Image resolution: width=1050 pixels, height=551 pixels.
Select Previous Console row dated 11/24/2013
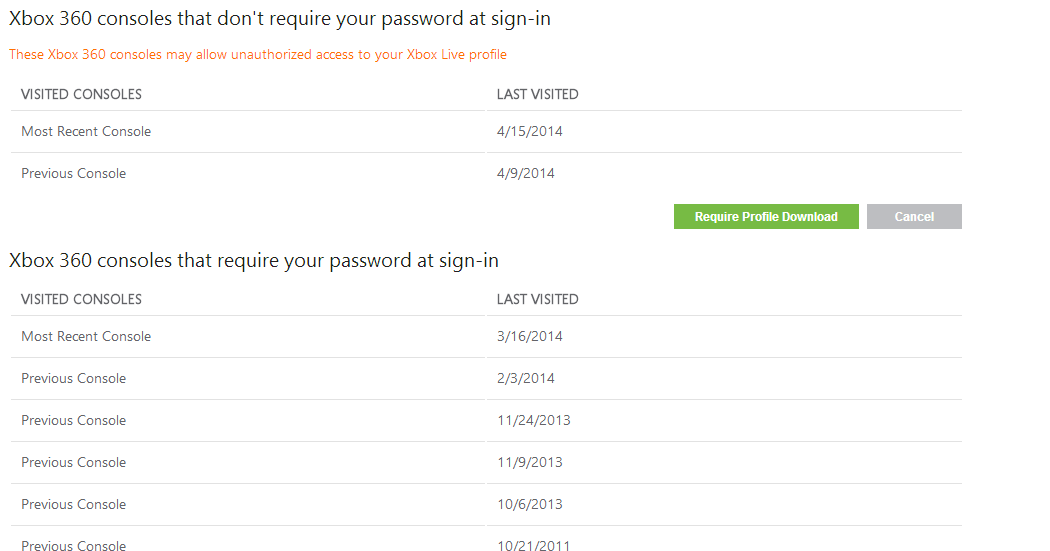tap(74, 421)
